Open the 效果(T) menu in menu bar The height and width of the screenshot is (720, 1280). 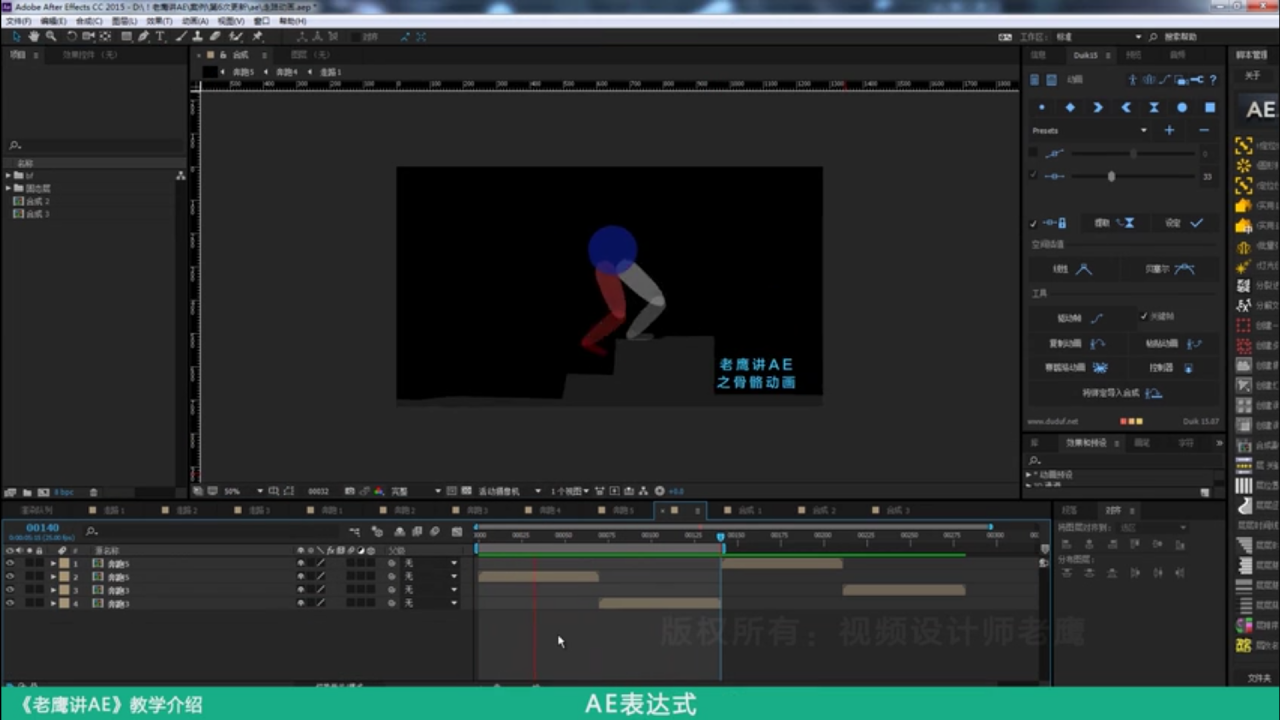coord(160,21)
